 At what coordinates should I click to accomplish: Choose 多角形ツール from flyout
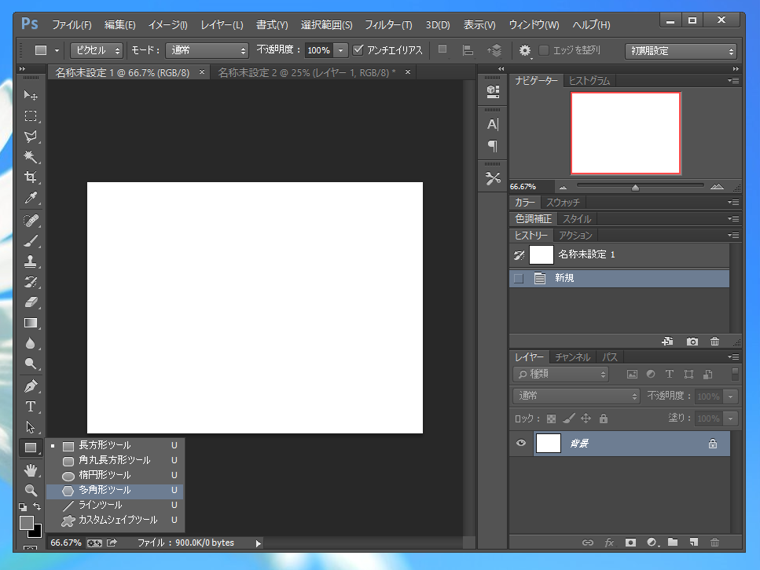(115, 490)
